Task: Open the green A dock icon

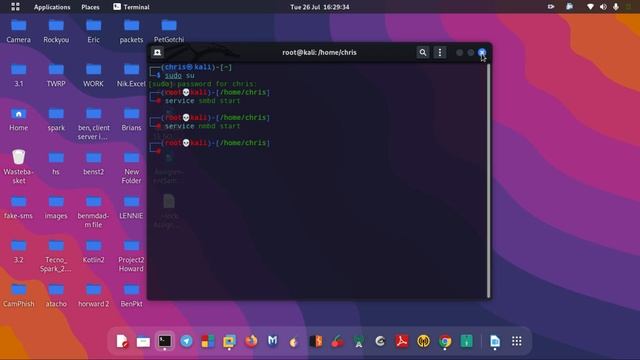Action: pyautogui.click(x=359, y=341)
